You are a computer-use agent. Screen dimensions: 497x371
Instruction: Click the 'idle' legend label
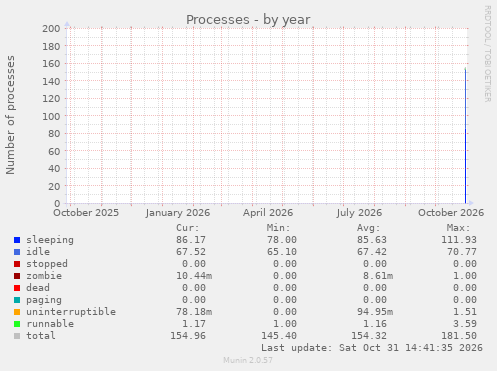tap(38, 252)
